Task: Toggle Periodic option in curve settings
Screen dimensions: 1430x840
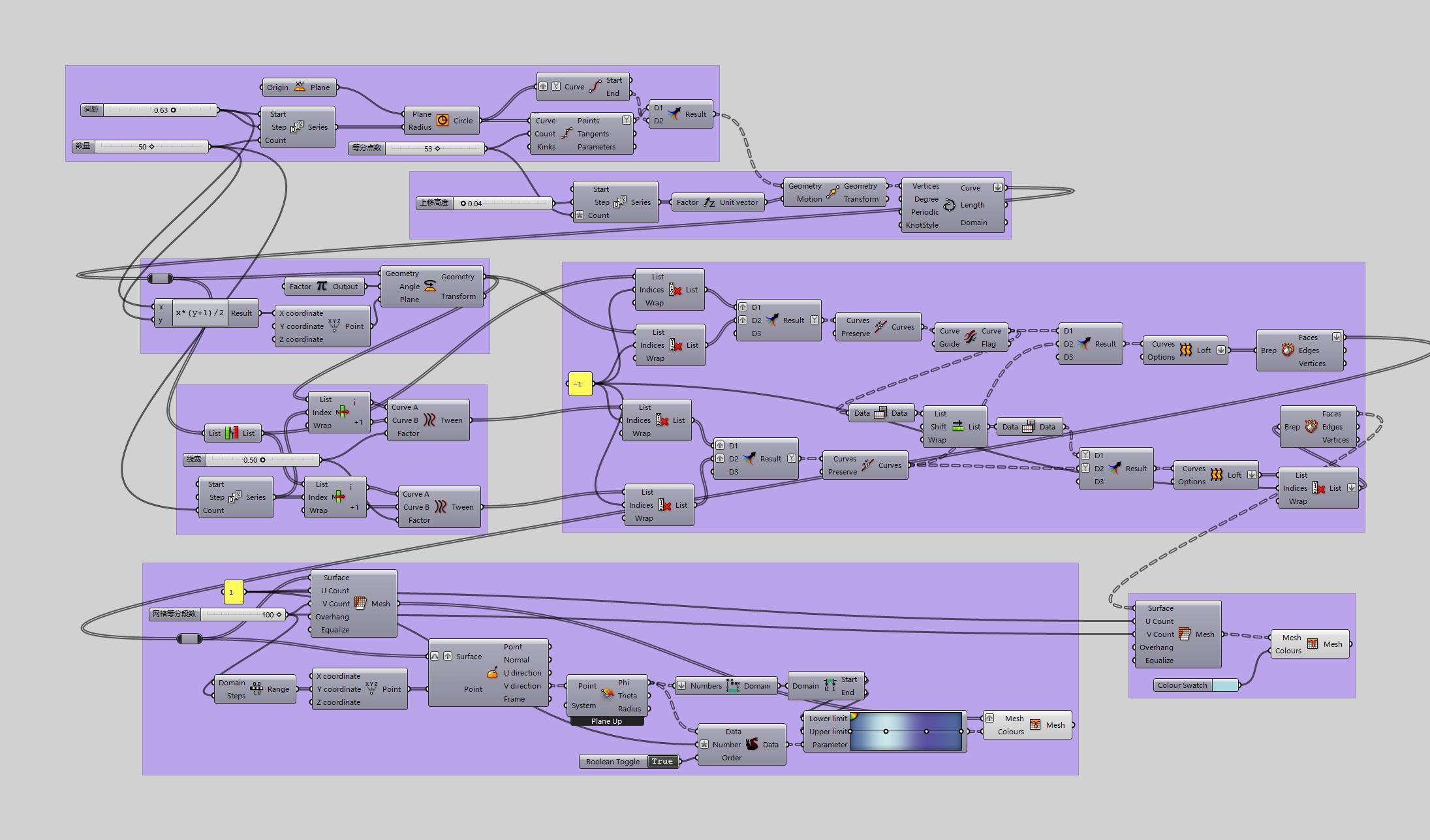Action: click(902, 217)
